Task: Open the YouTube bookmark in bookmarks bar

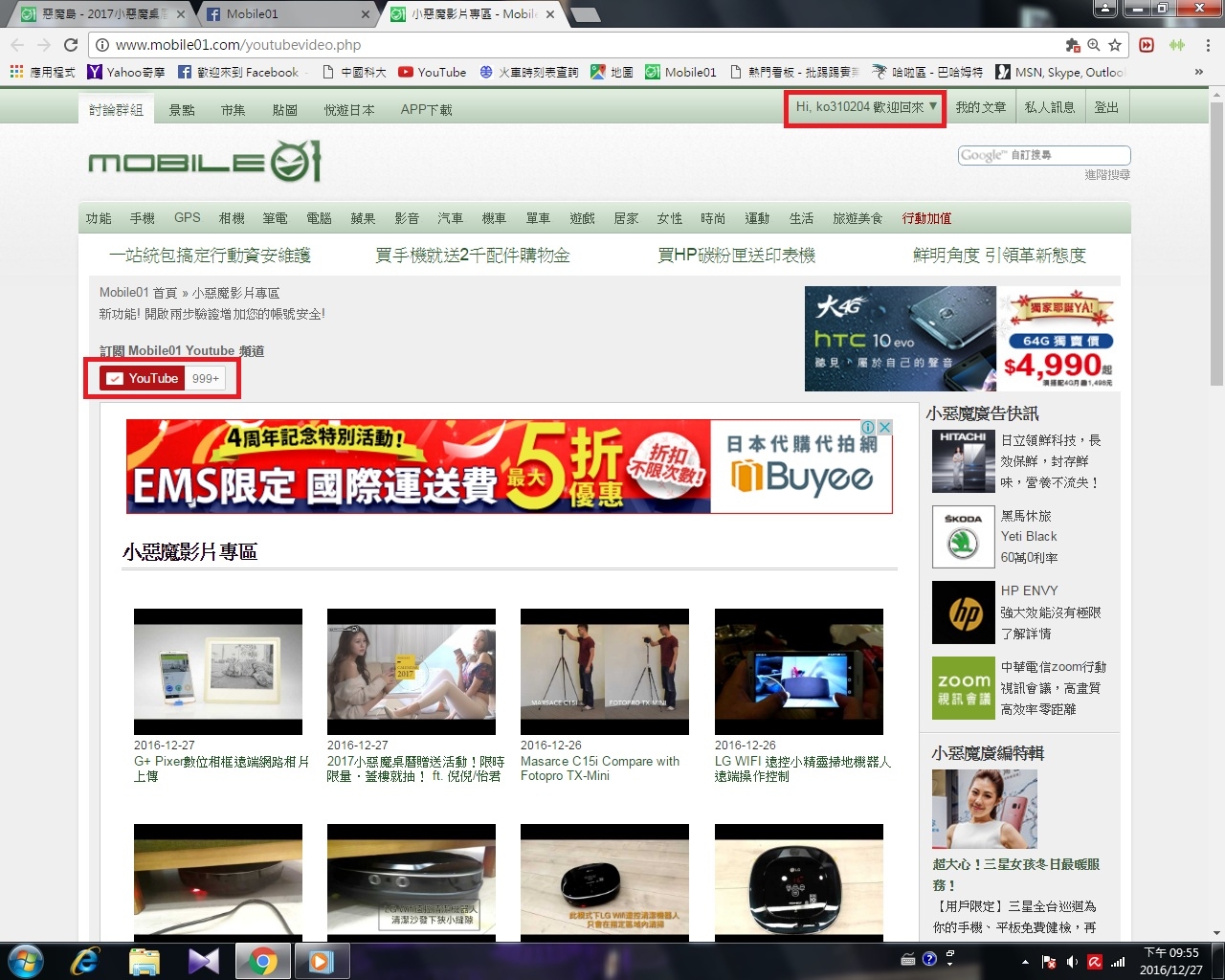Action: [433, 72]
